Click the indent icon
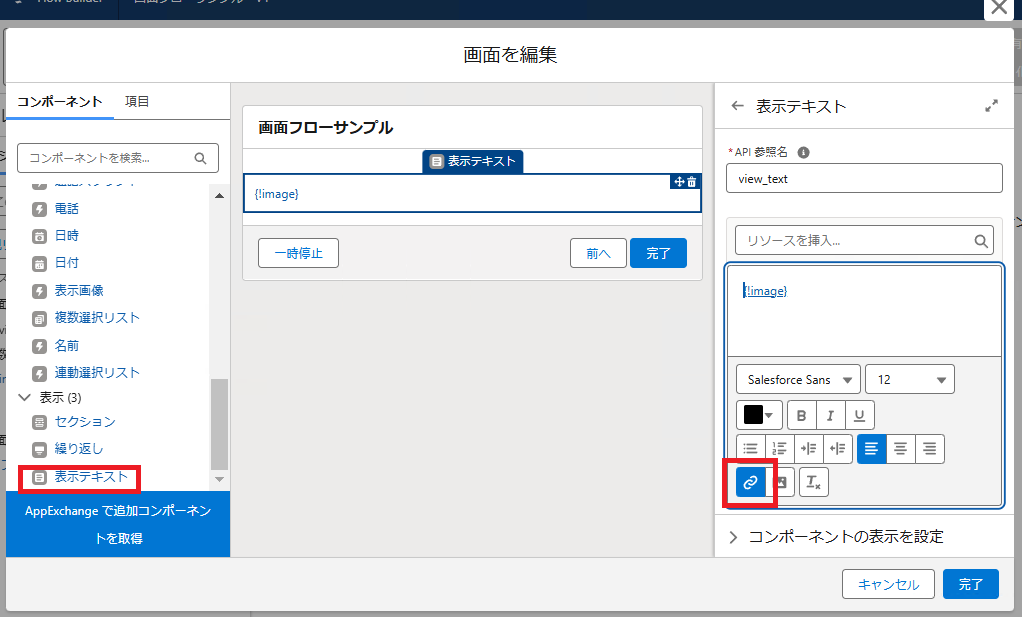This screenshot has height=617, width=1022. [x=809, y=448]
